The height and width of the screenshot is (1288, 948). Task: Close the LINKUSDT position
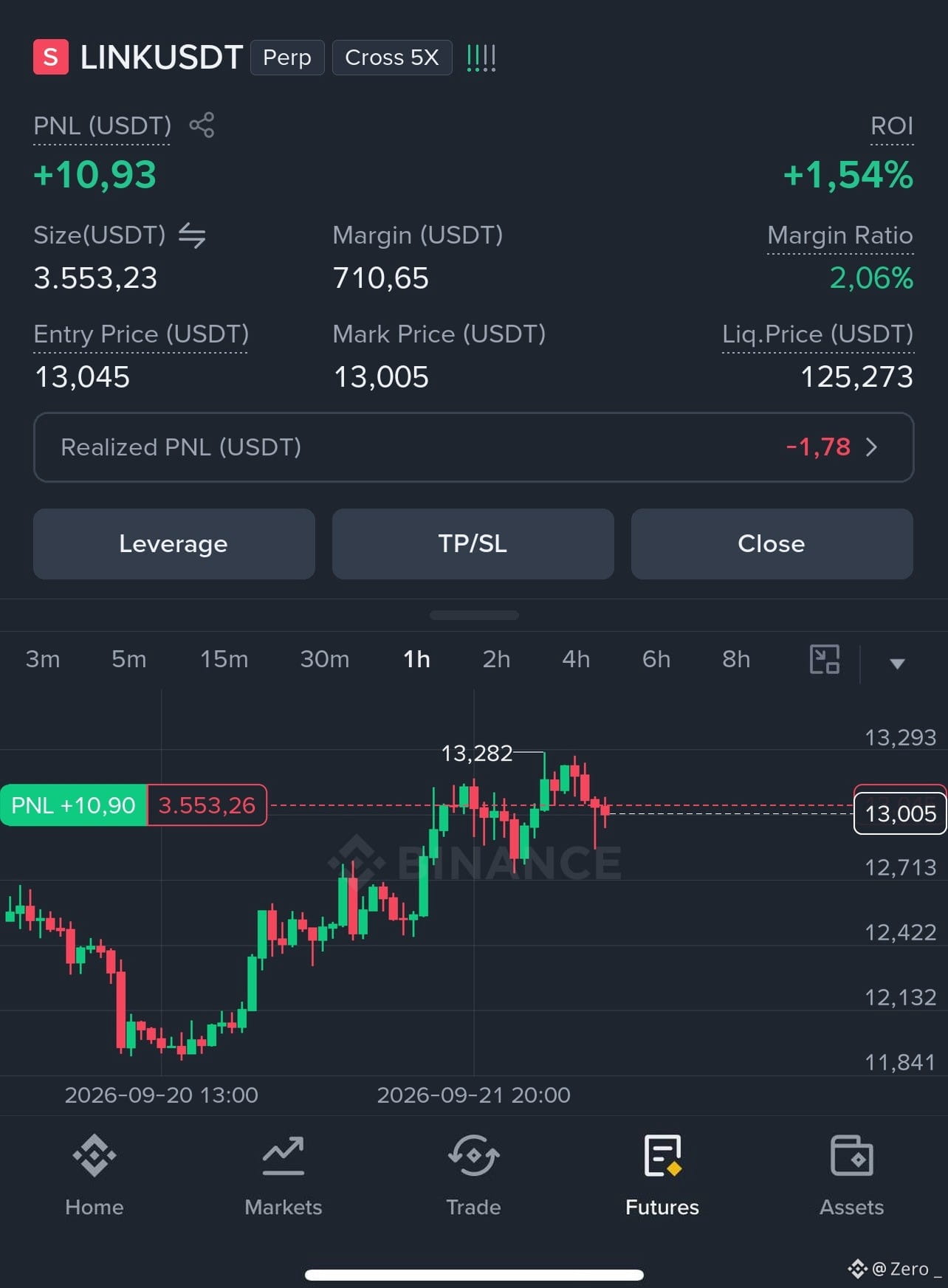772,544
